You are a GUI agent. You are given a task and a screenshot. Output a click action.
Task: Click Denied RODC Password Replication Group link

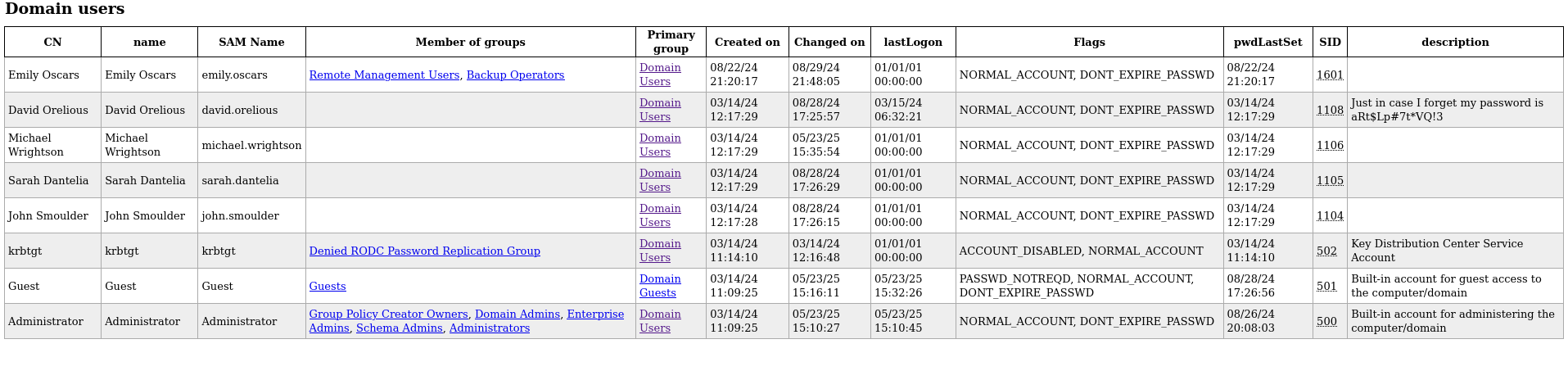[x=424, y=251]
